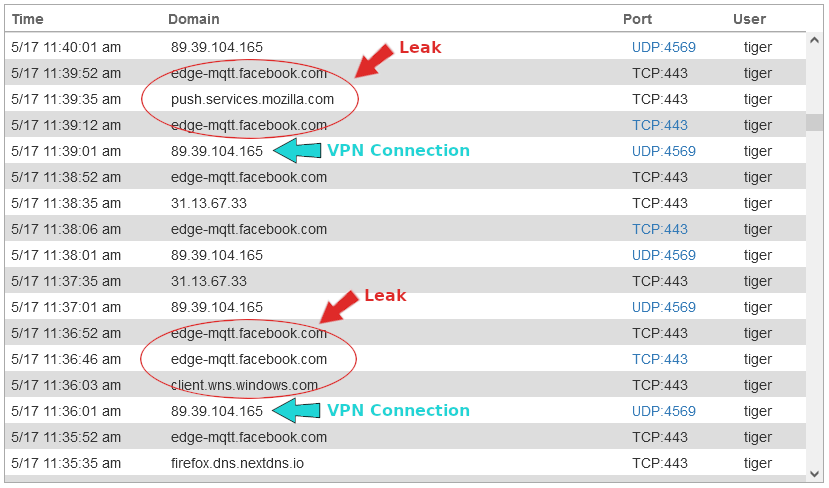Open UDP:4569 link at 11:40:01 am

663,47
